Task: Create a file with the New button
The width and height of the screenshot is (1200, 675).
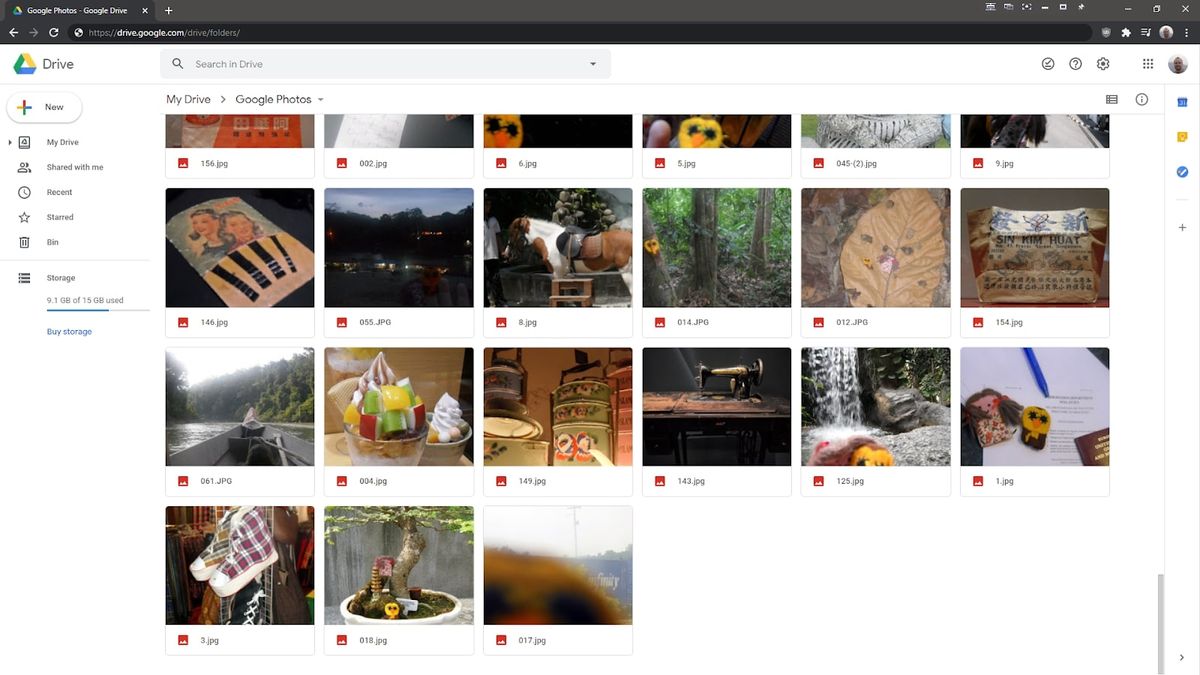Action: (x=44, y=107)
